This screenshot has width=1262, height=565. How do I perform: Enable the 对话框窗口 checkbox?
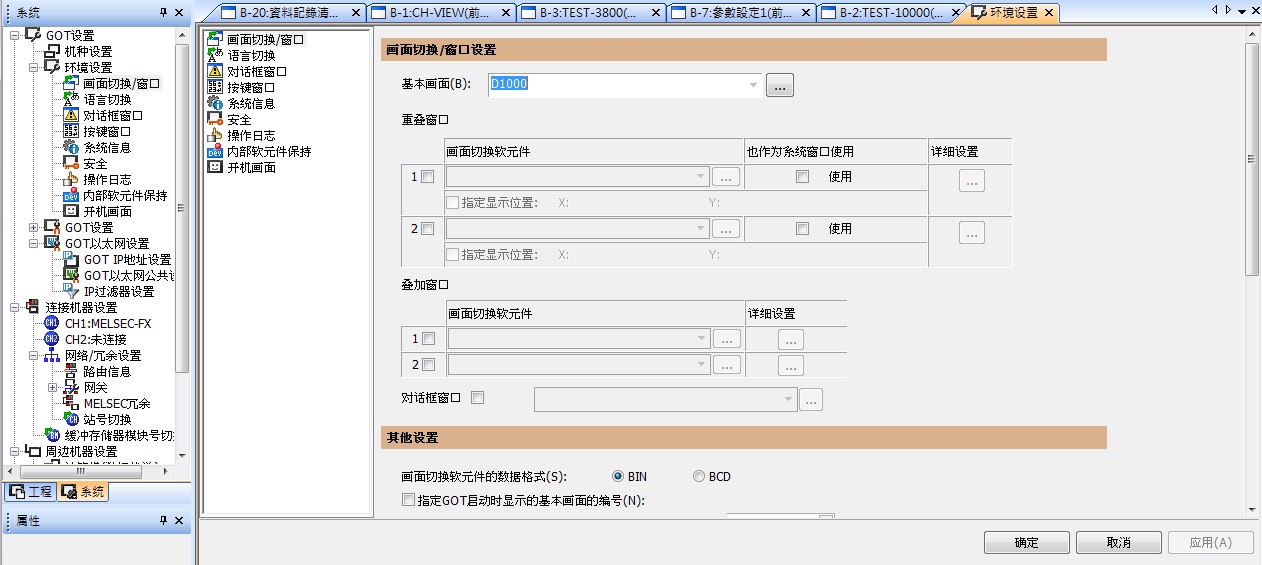[477, 398]
